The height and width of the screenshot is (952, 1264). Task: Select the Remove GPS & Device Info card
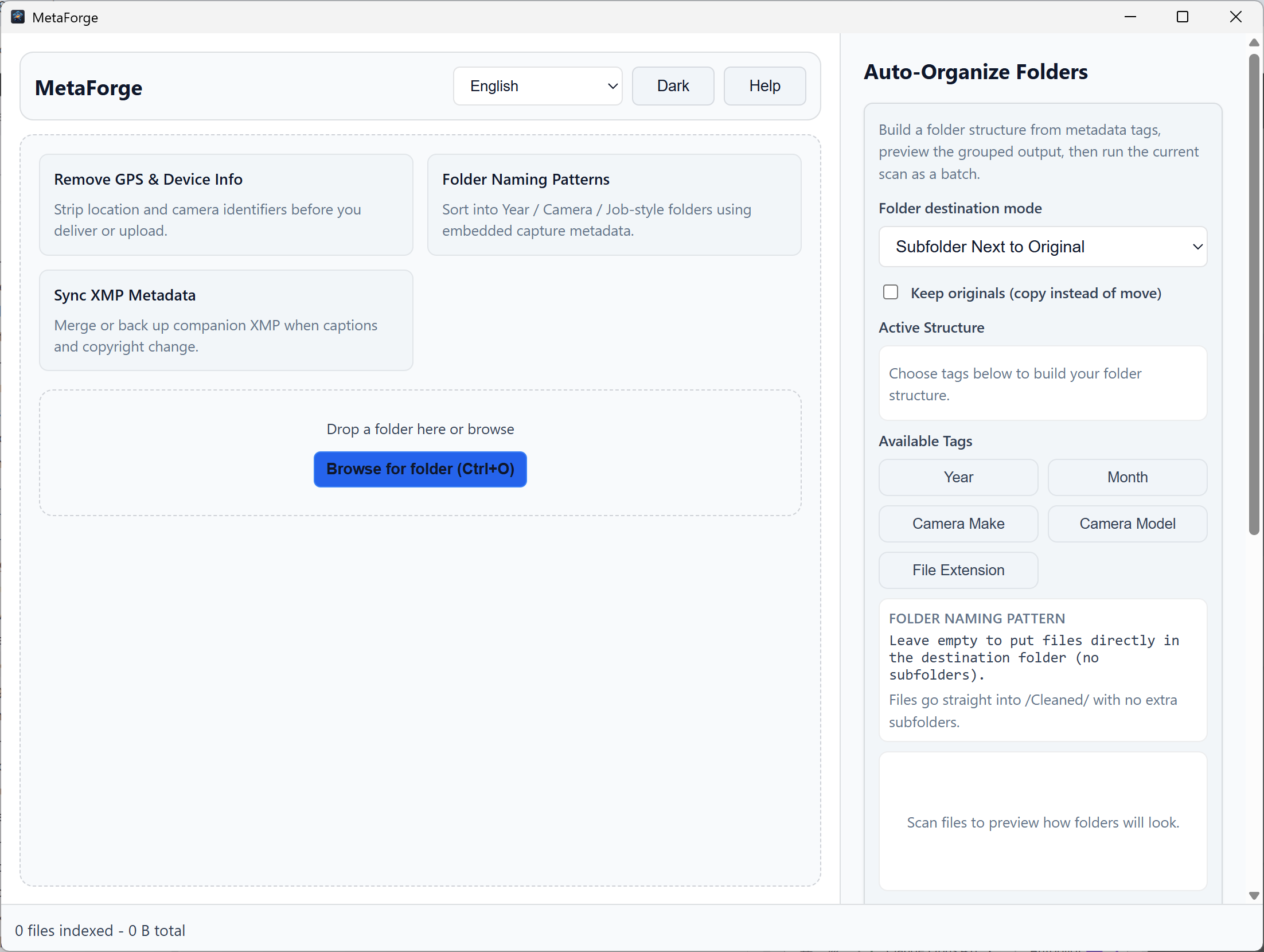point(226,205)
